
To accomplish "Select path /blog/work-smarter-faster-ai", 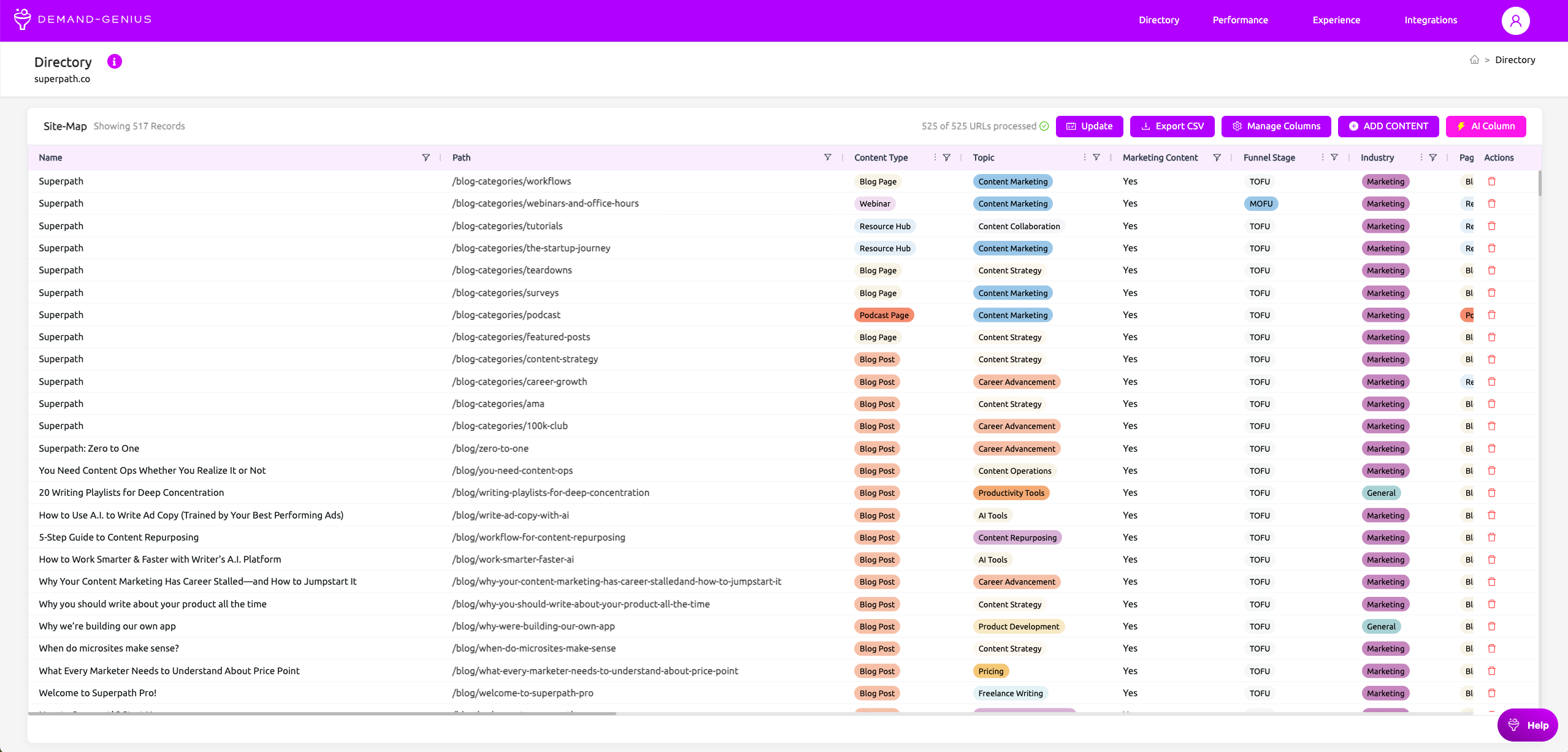I will pos(513,560).
